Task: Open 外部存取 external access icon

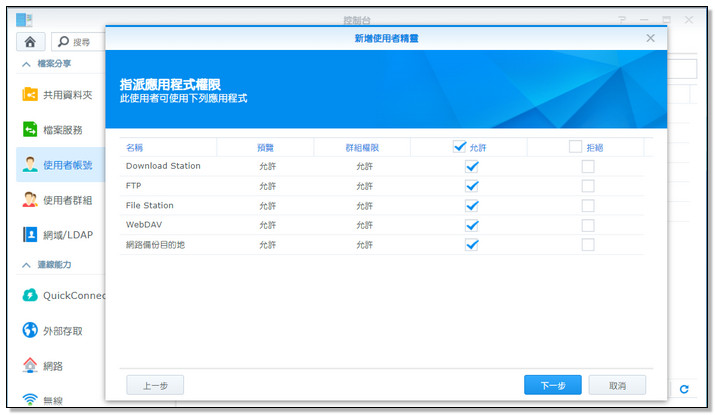Action: [30, 330]
